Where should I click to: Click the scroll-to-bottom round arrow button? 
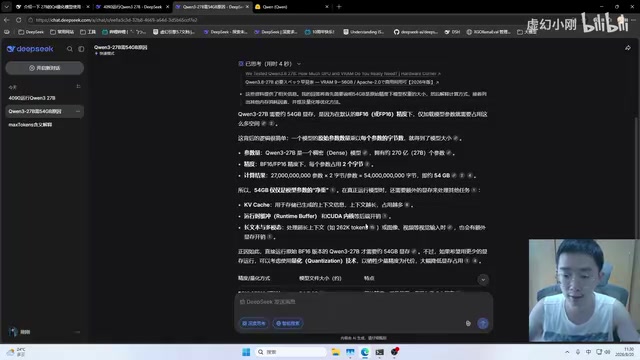pyautogui.click(x=483, y=280)
